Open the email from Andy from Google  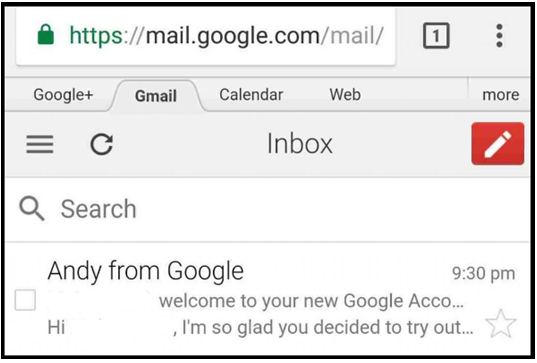pos(268,300)
